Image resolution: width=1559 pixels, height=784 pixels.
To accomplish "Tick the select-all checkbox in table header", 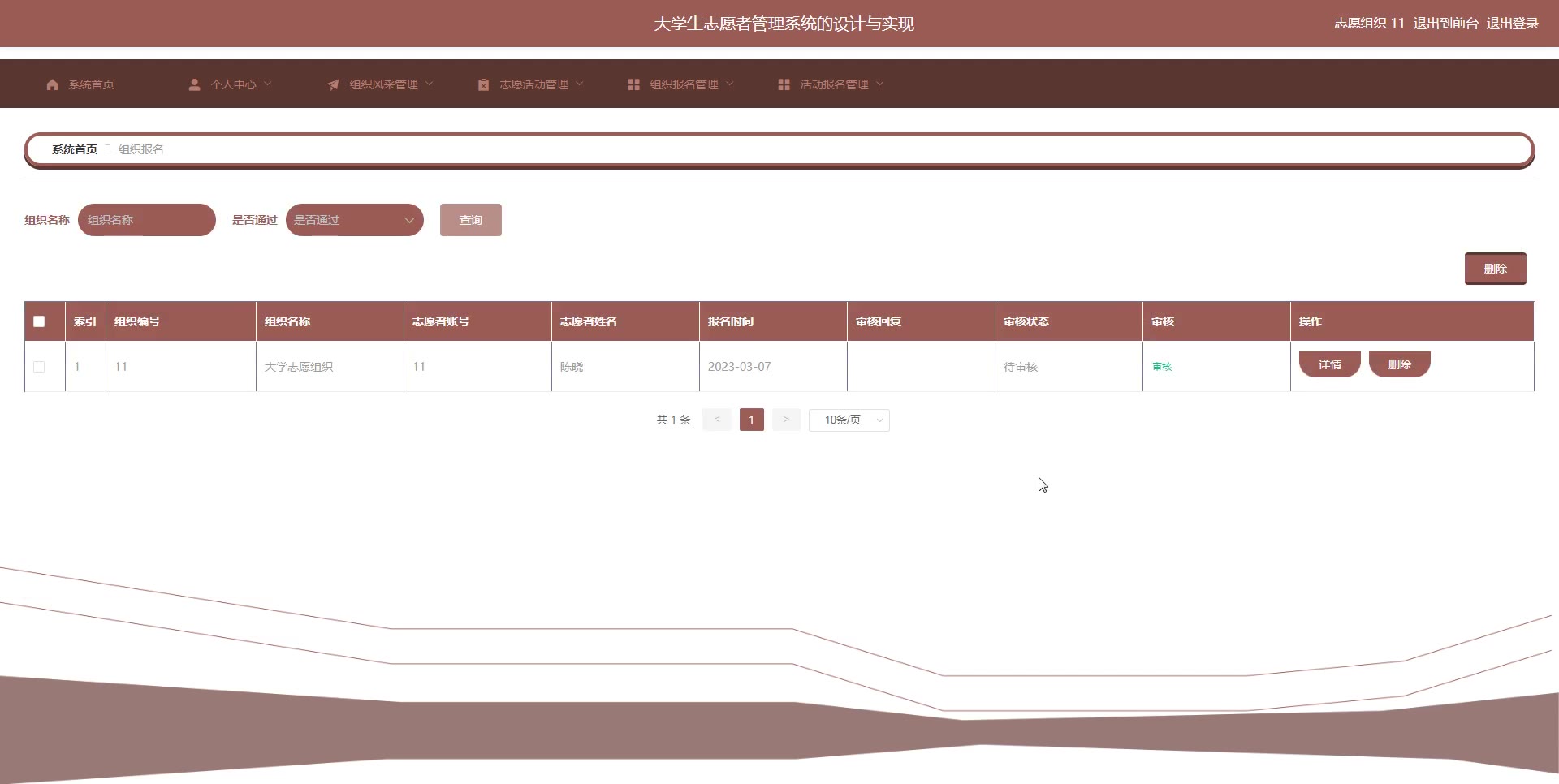I will tap(39, 321).
